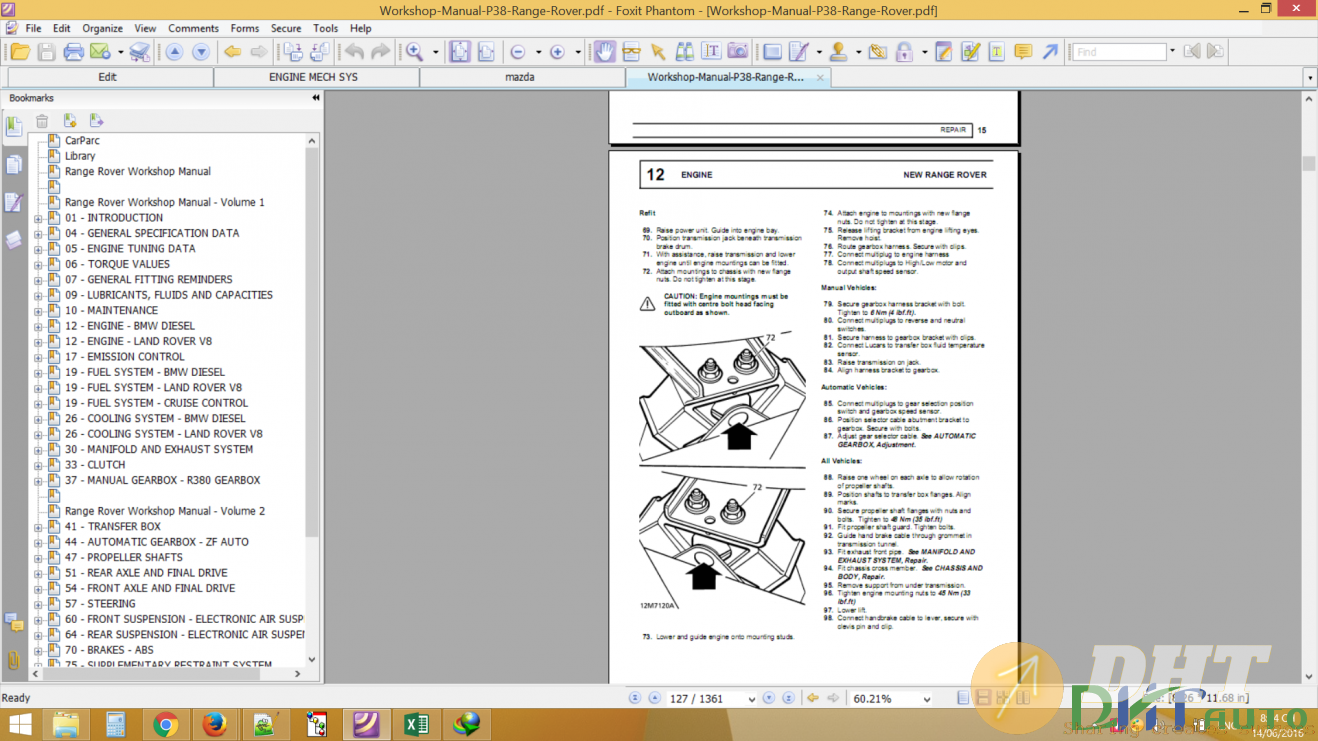
Task: Collapse the Bookmarks panel with double arrow
Action: point(316,98)
